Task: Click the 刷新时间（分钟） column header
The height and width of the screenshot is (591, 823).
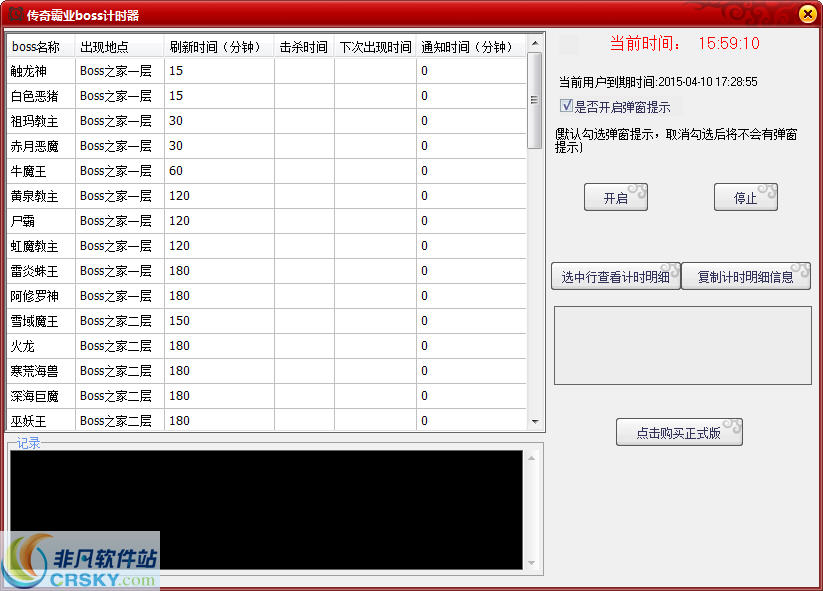Action: pyautogui.click(x=219, y=47)
